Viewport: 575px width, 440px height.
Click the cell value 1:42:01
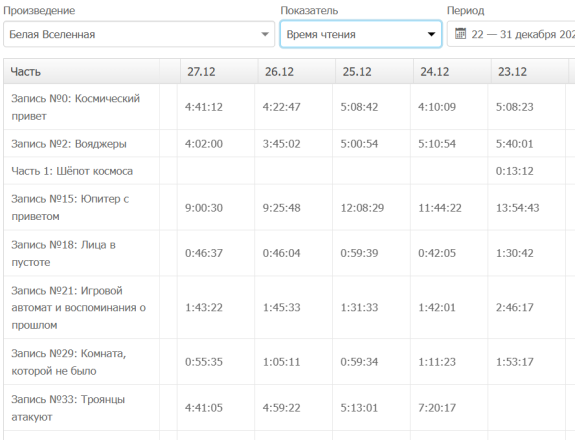pos(437,307)
